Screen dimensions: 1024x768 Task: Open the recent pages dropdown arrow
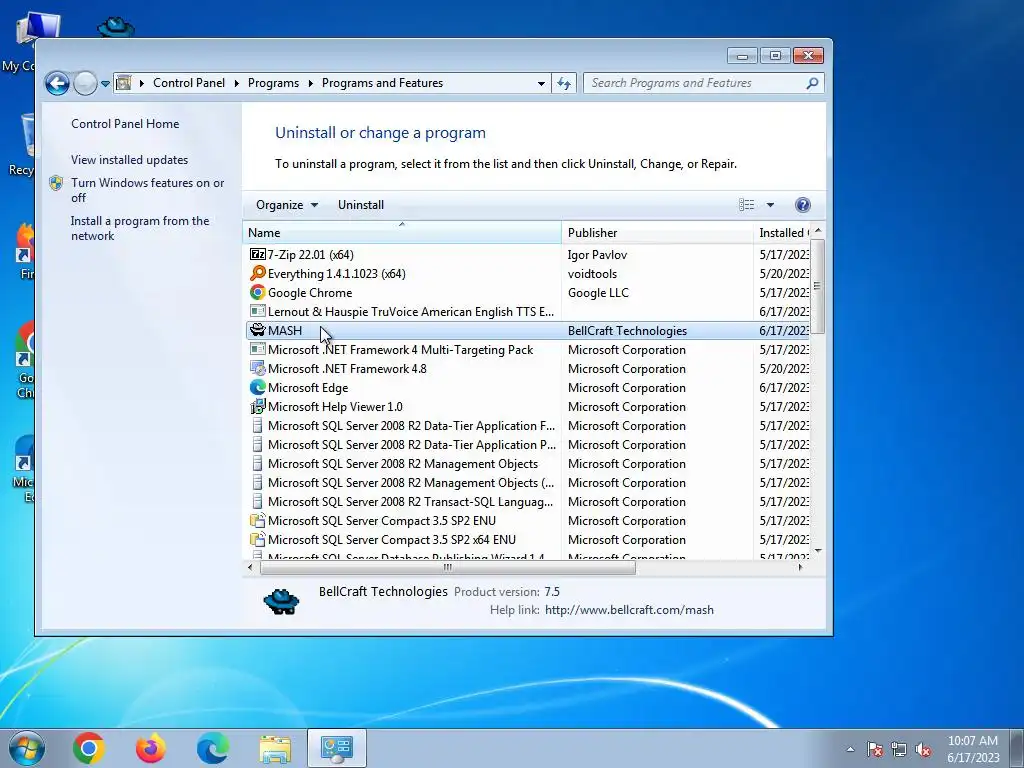tap(105, 84)
